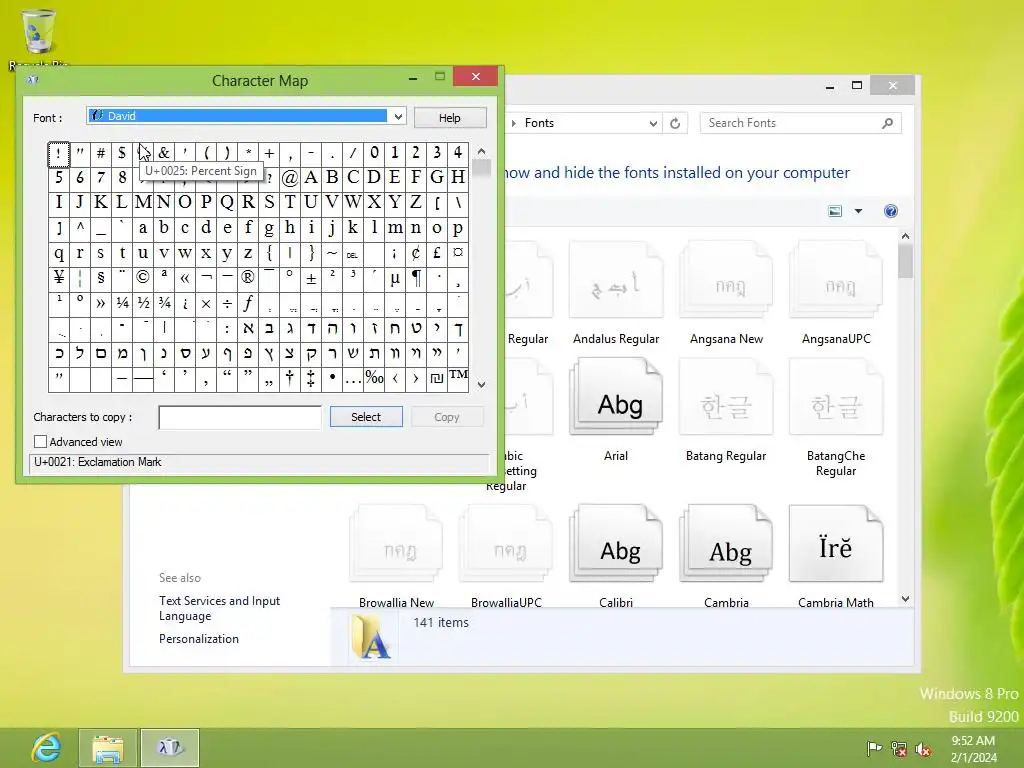Click the character grid scrollbar thumb

(x=481, y=168)
